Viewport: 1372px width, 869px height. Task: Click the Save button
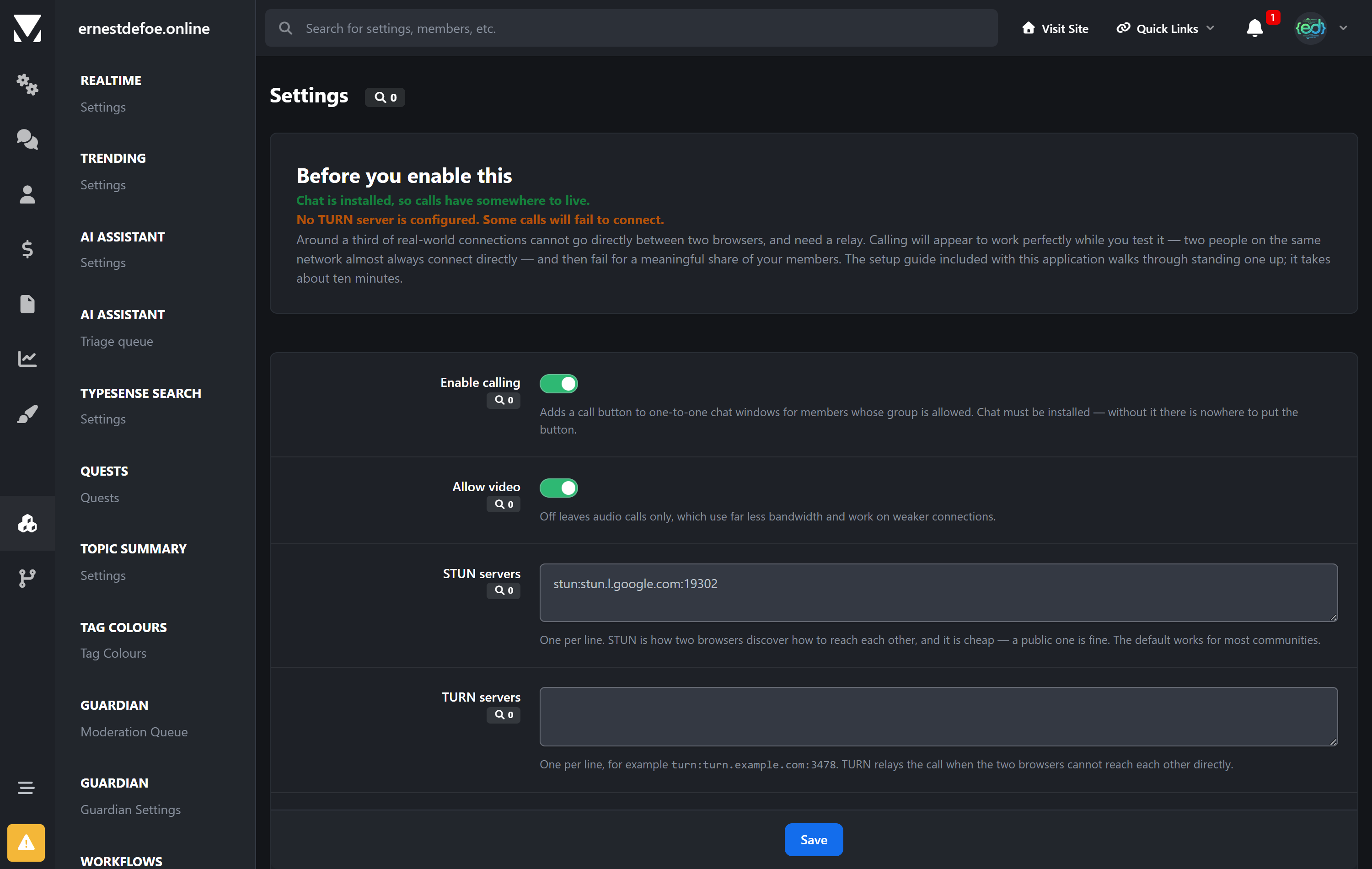[814, 839]
